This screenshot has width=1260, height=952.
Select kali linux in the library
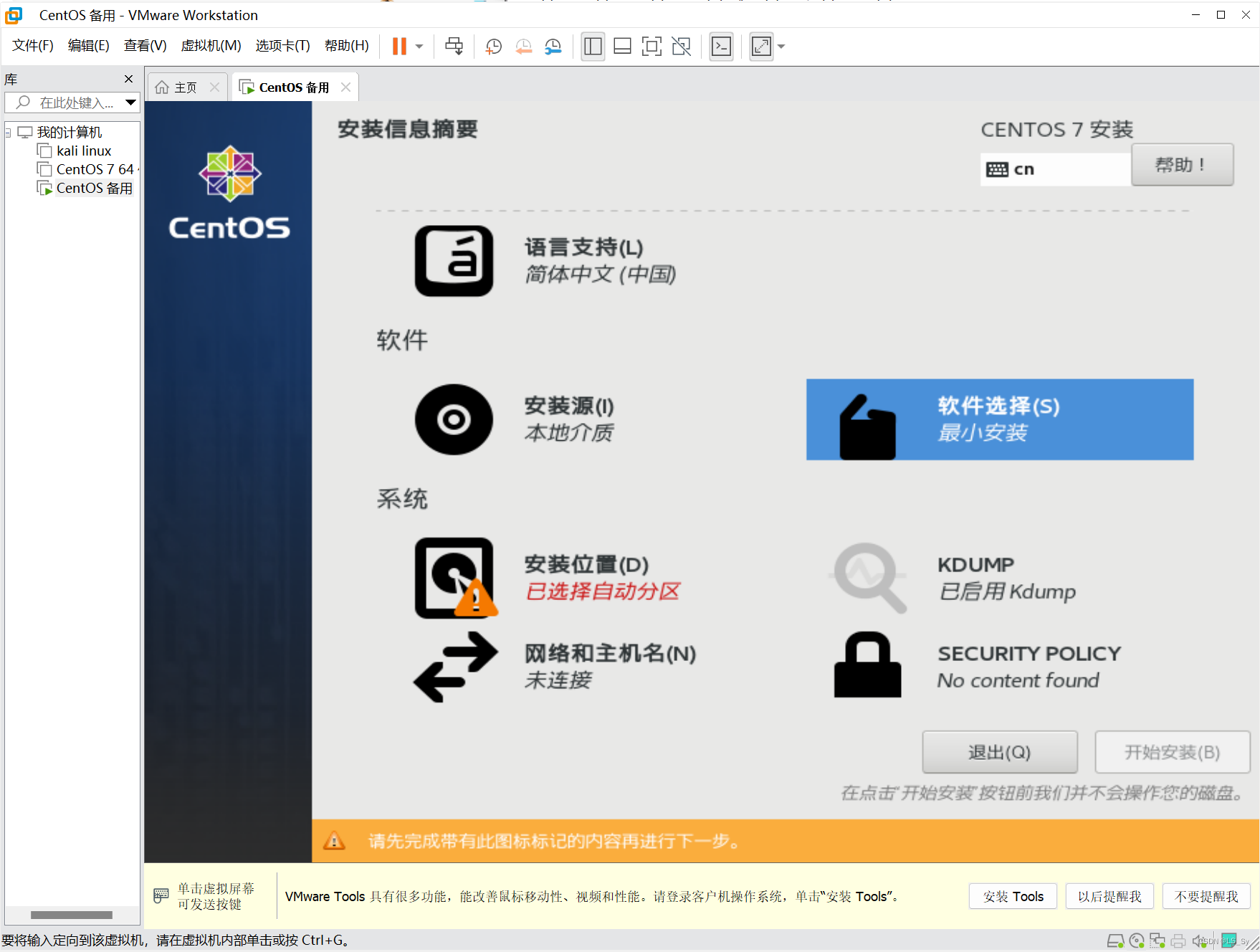click(84, 151)
